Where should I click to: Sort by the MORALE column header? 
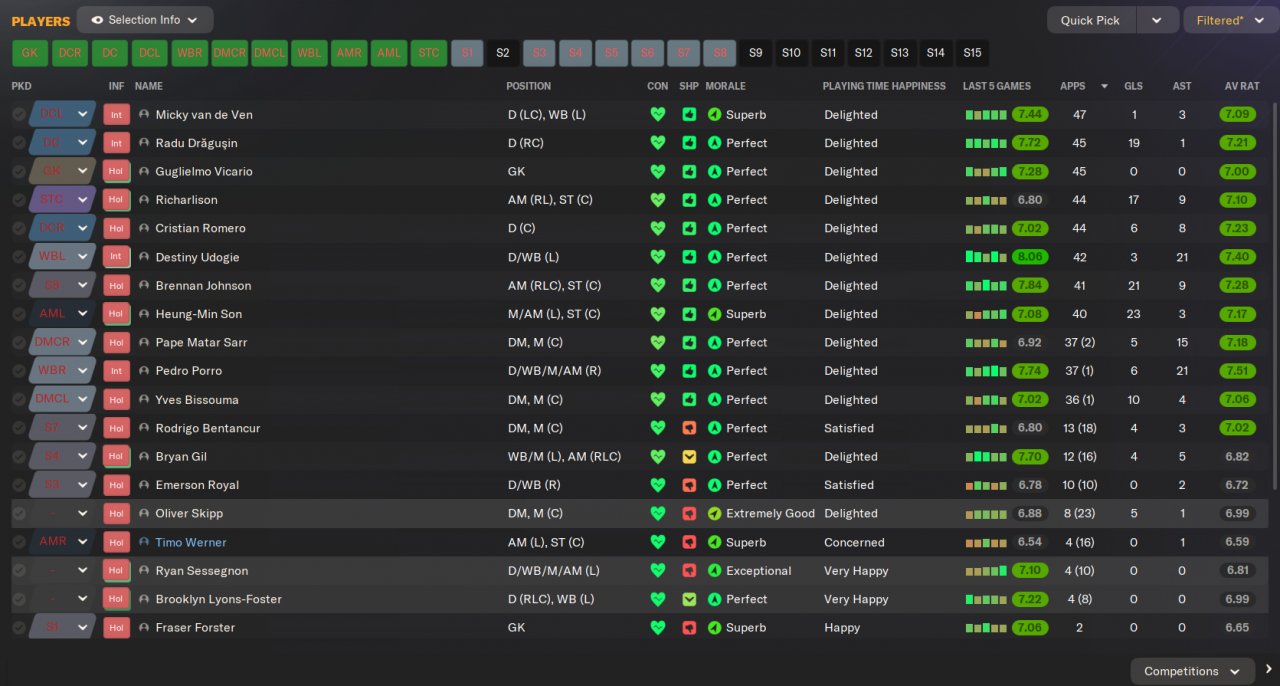click(725, 86)
